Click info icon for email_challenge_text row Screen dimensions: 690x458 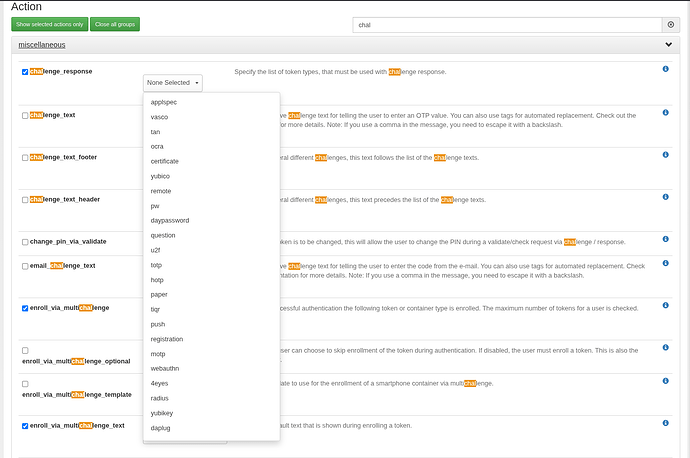tap(666, 263)
